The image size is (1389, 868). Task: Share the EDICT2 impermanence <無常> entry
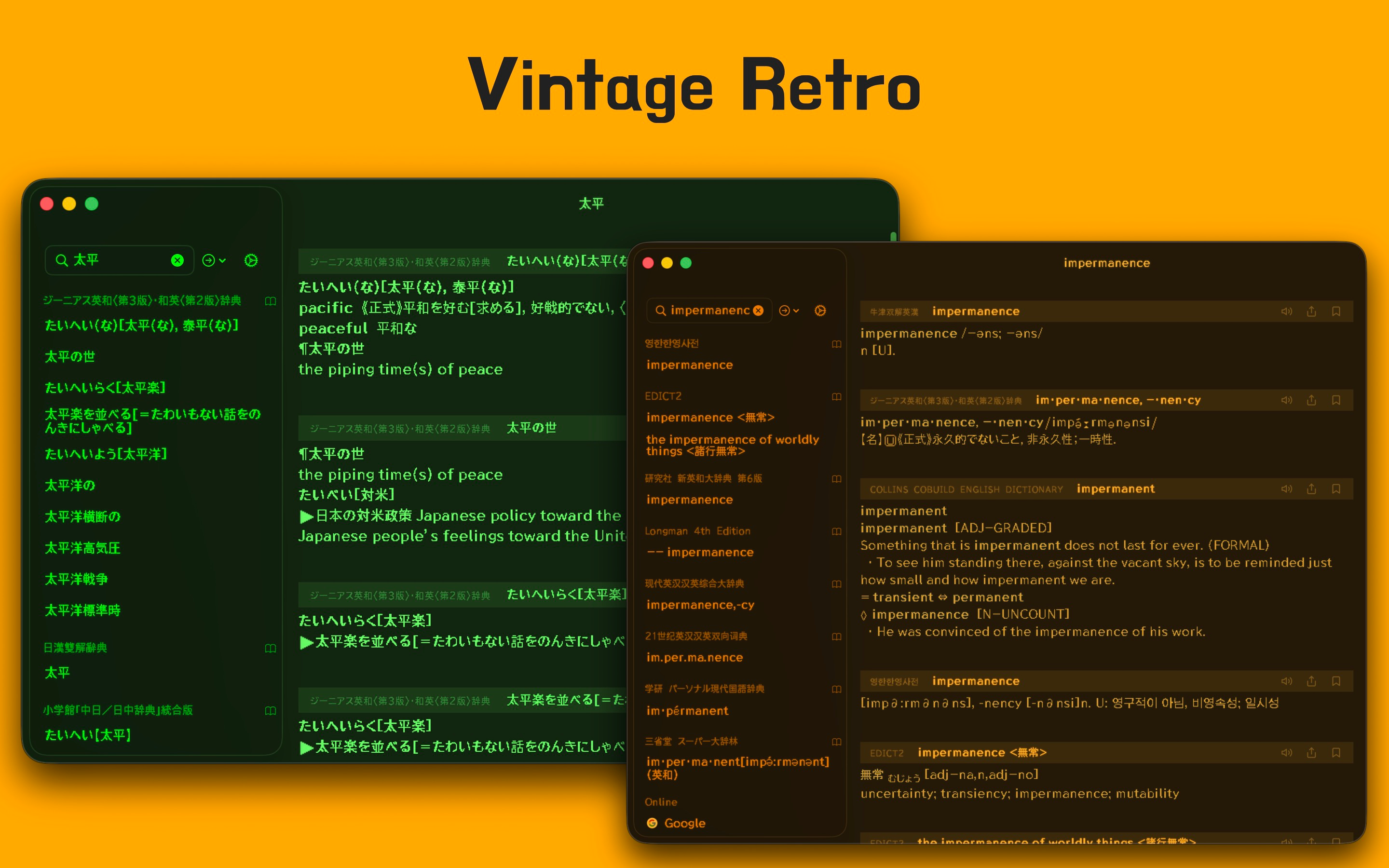1311,753
